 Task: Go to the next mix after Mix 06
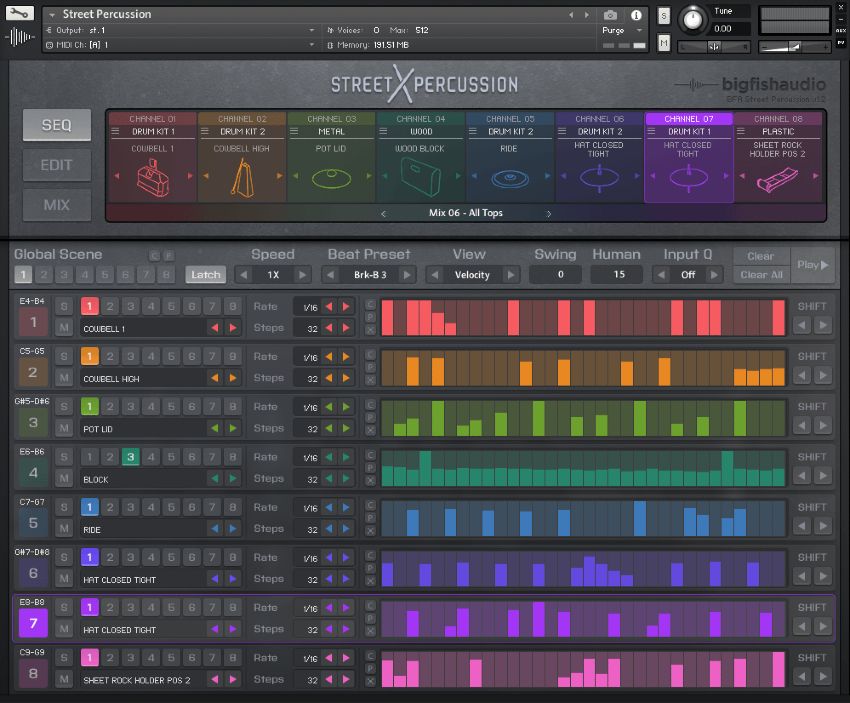pyautogui.click(x=548, y=213)
